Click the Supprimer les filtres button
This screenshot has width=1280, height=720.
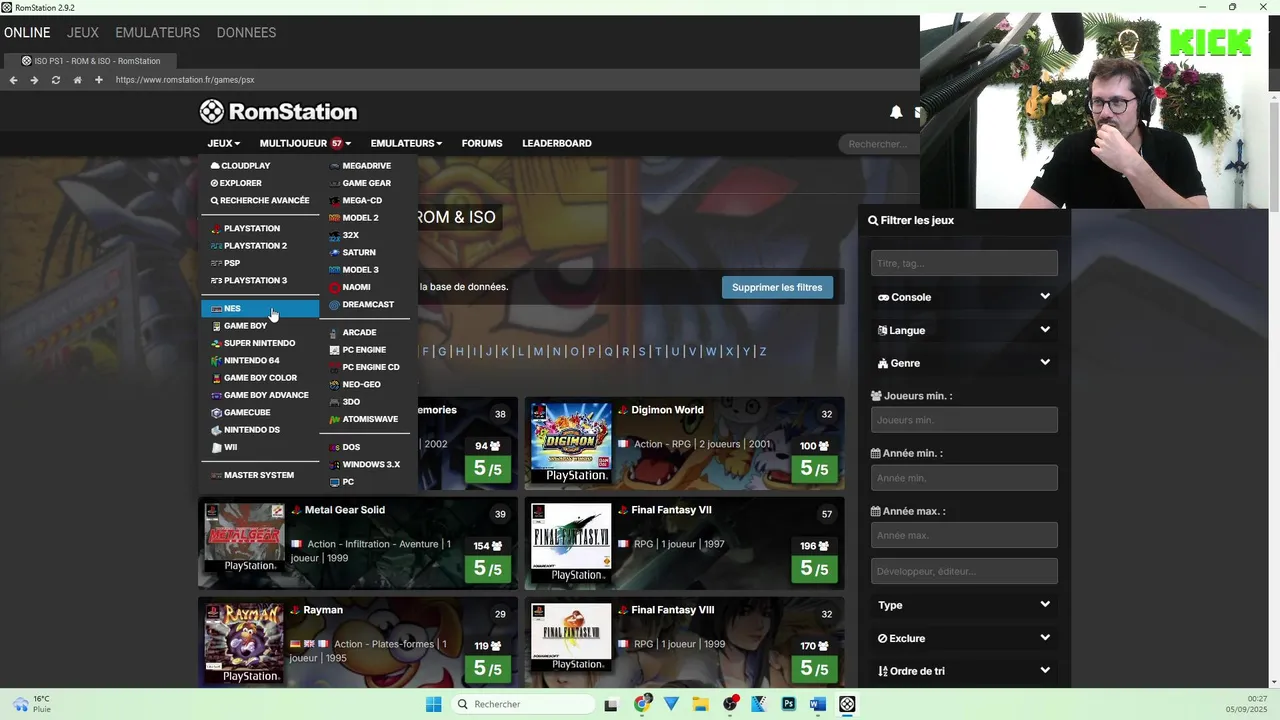(x=777, y=287)
